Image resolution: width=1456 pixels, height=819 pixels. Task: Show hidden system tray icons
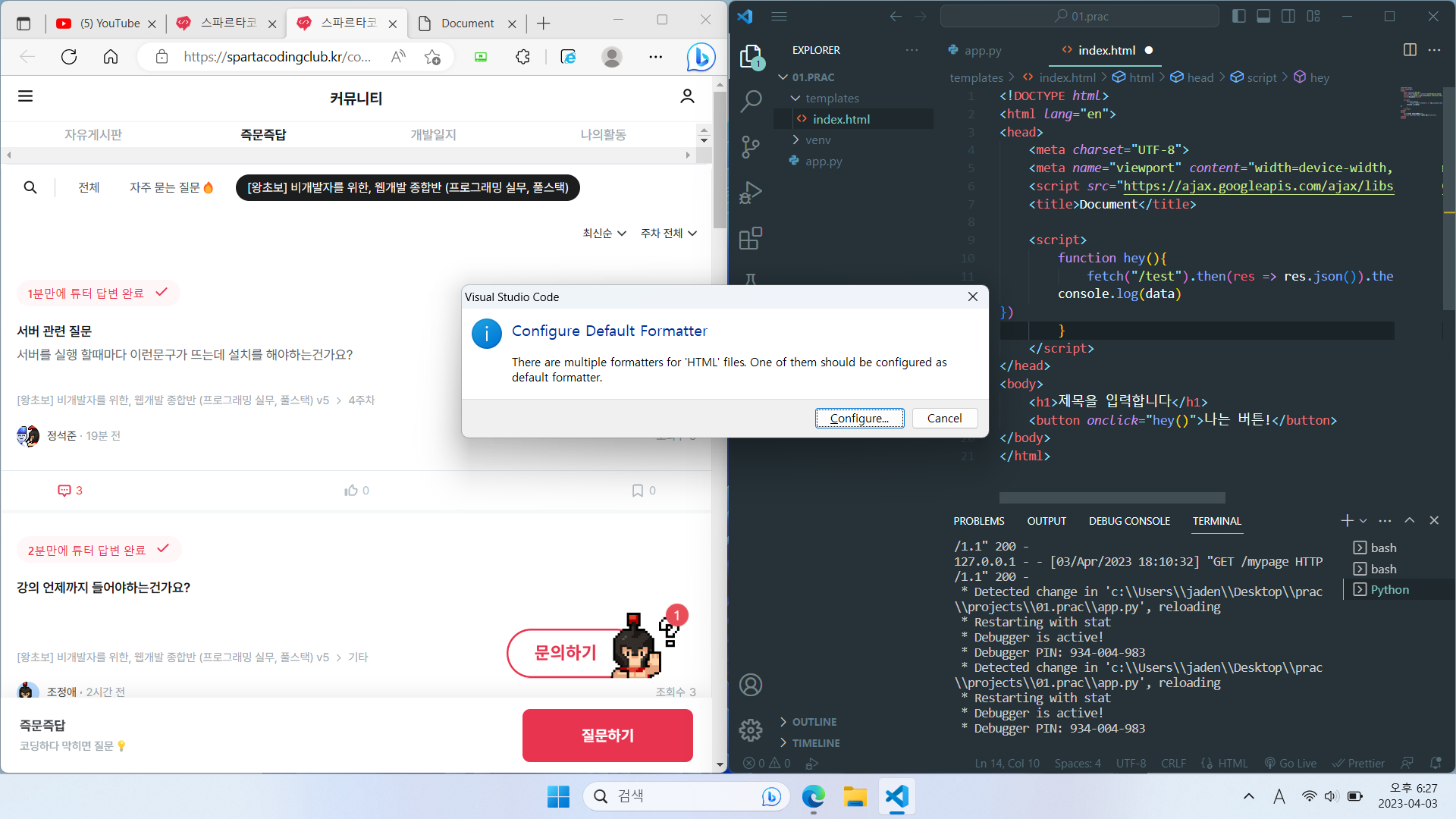tap(1249, 796)
